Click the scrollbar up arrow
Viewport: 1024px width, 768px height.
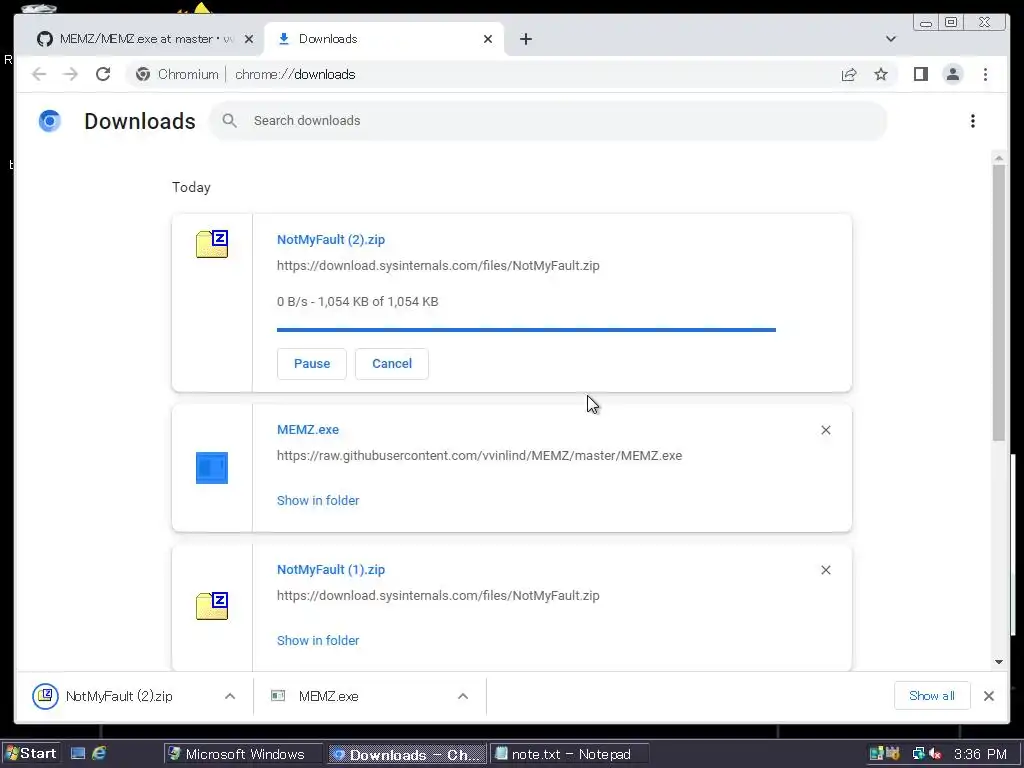(999, 157)
